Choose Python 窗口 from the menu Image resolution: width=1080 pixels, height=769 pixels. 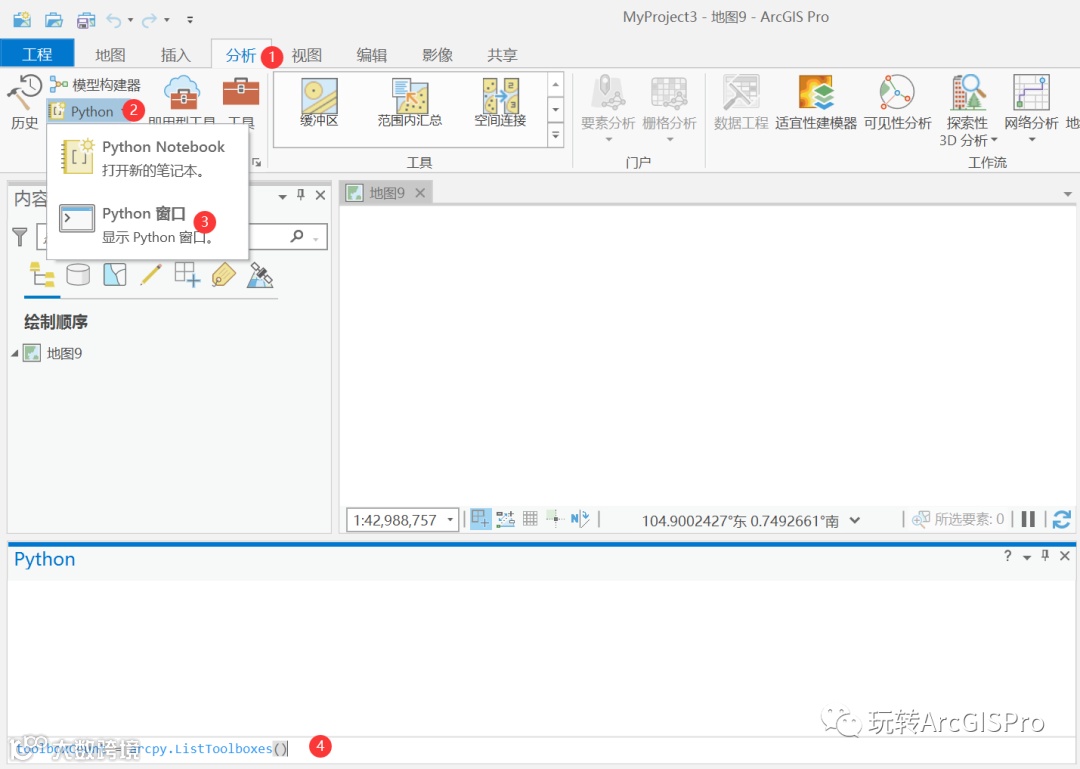[147, 225]
